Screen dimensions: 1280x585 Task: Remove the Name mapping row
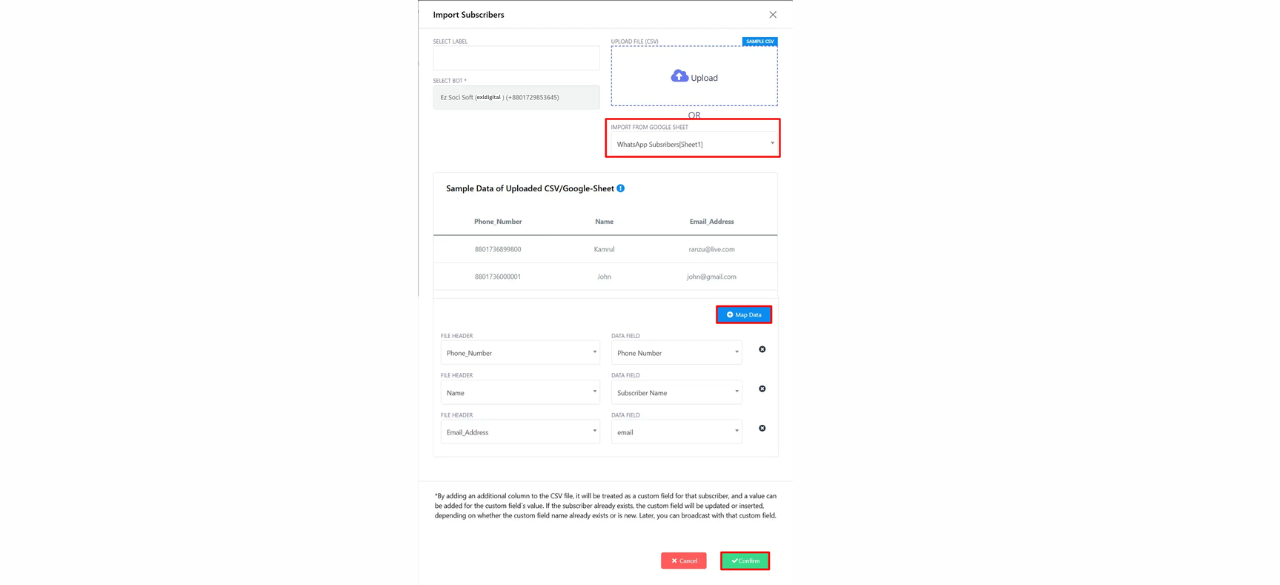click(762, 389)
